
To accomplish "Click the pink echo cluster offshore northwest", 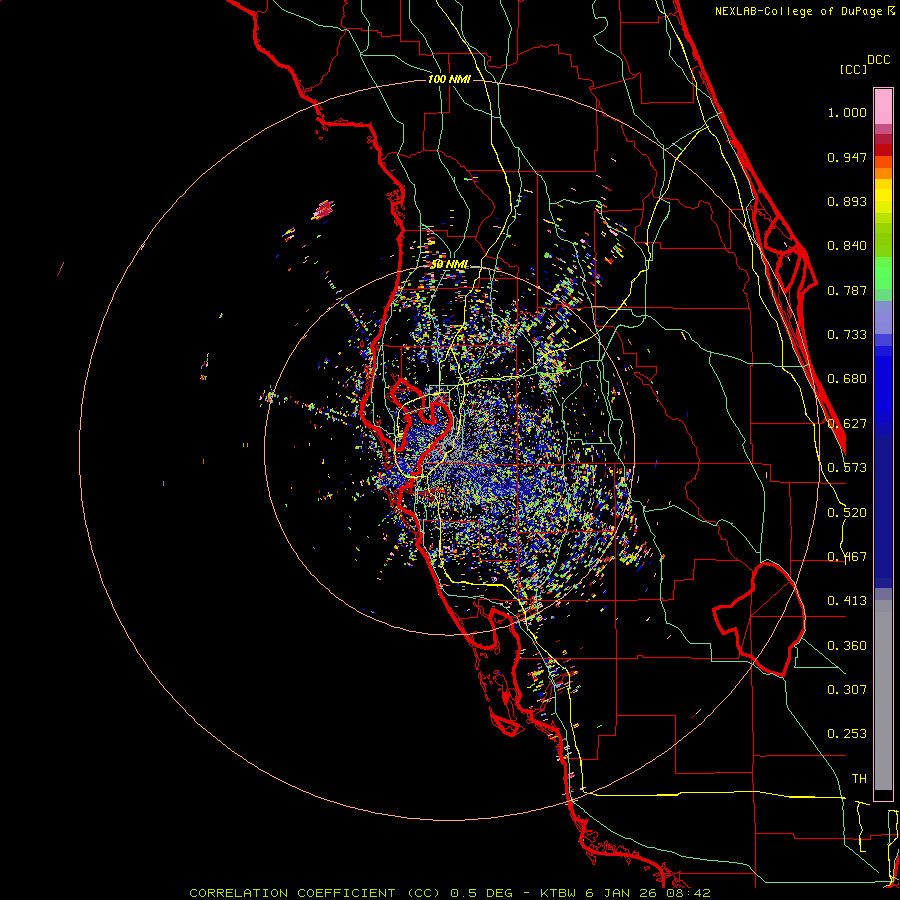I will pyautogui.click(x=323, y=210).
